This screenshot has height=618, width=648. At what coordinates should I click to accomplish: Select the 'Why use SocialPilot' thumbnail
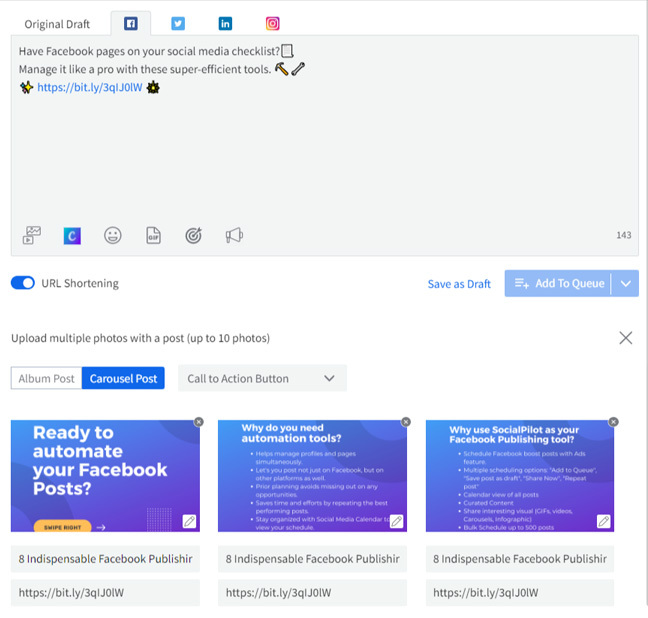click(520, 476)
